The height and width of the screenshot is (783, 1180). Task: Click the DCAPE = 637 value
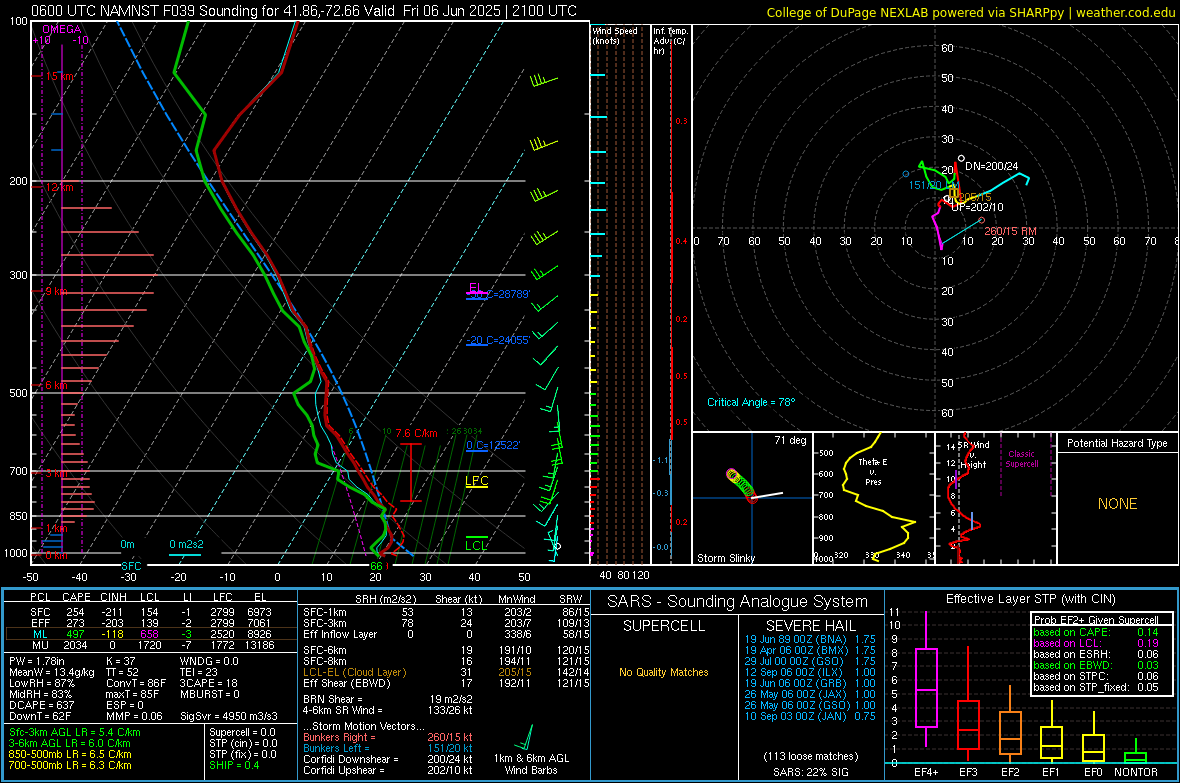coord(41,705)
